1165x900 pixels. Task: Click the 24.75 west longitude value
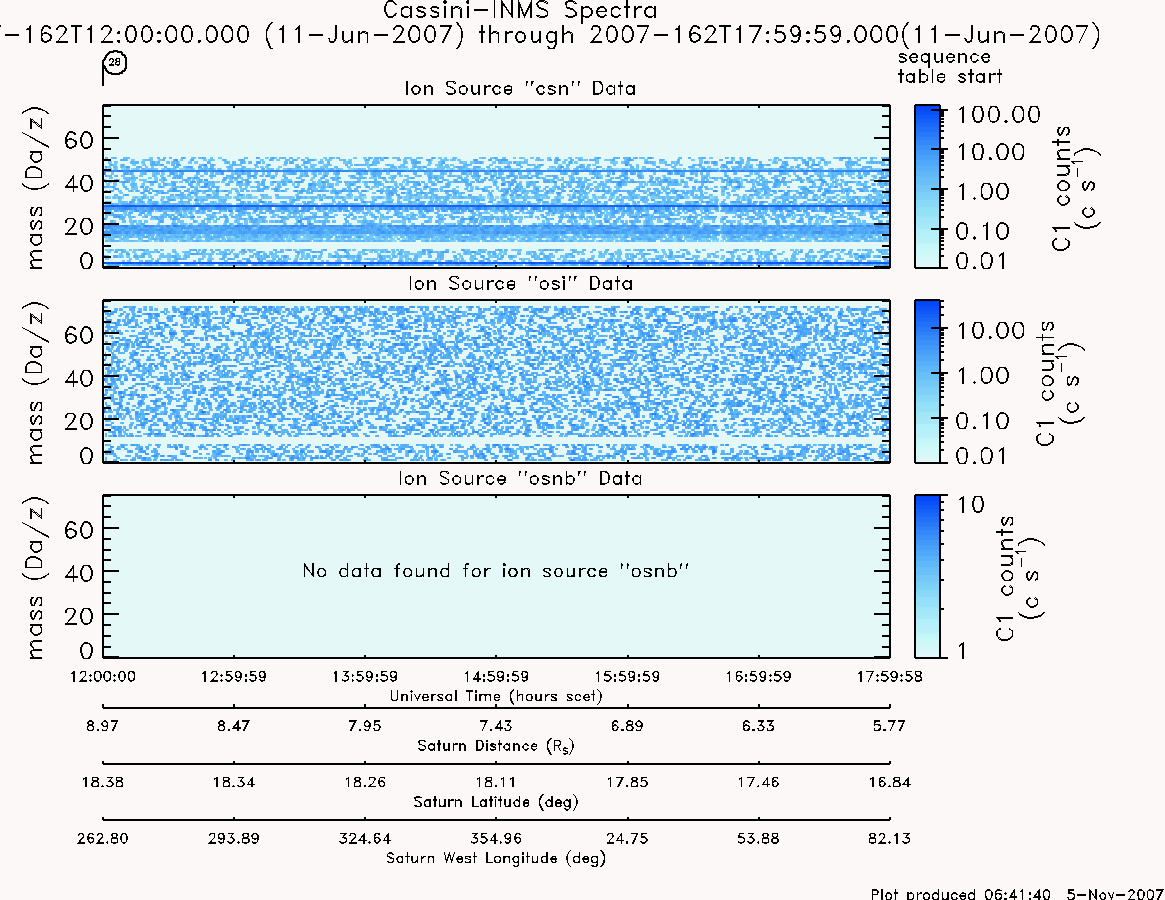627,839
